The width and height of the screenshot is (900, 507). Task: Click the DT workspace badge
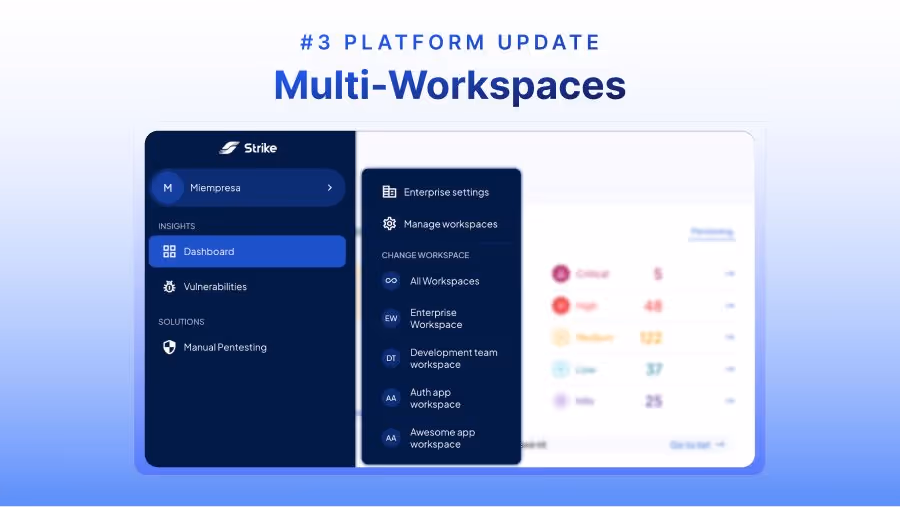(391, 358)
